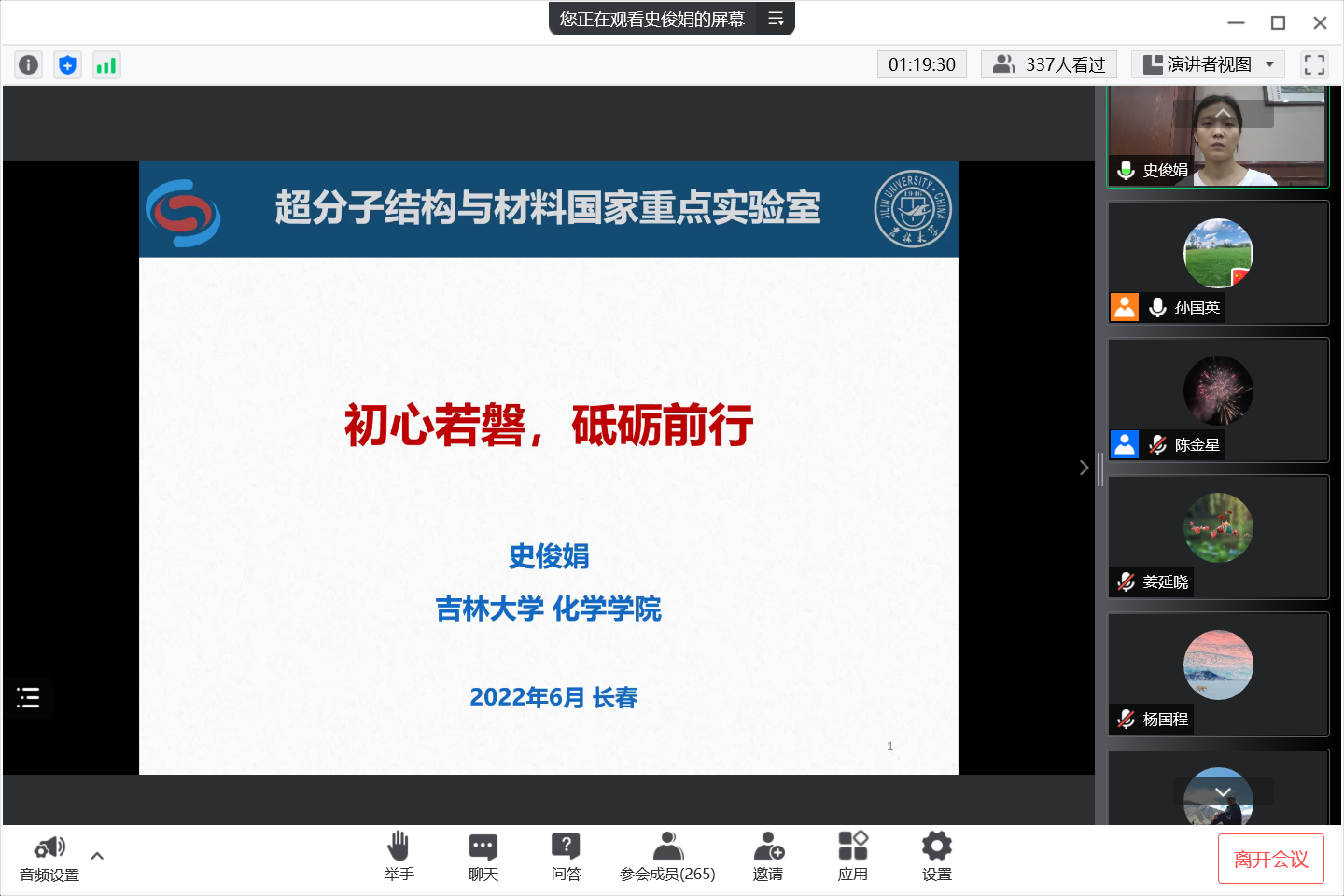The image size is (1344, 896).
Task: Open the meeting info icon
Action: [29, 64]
